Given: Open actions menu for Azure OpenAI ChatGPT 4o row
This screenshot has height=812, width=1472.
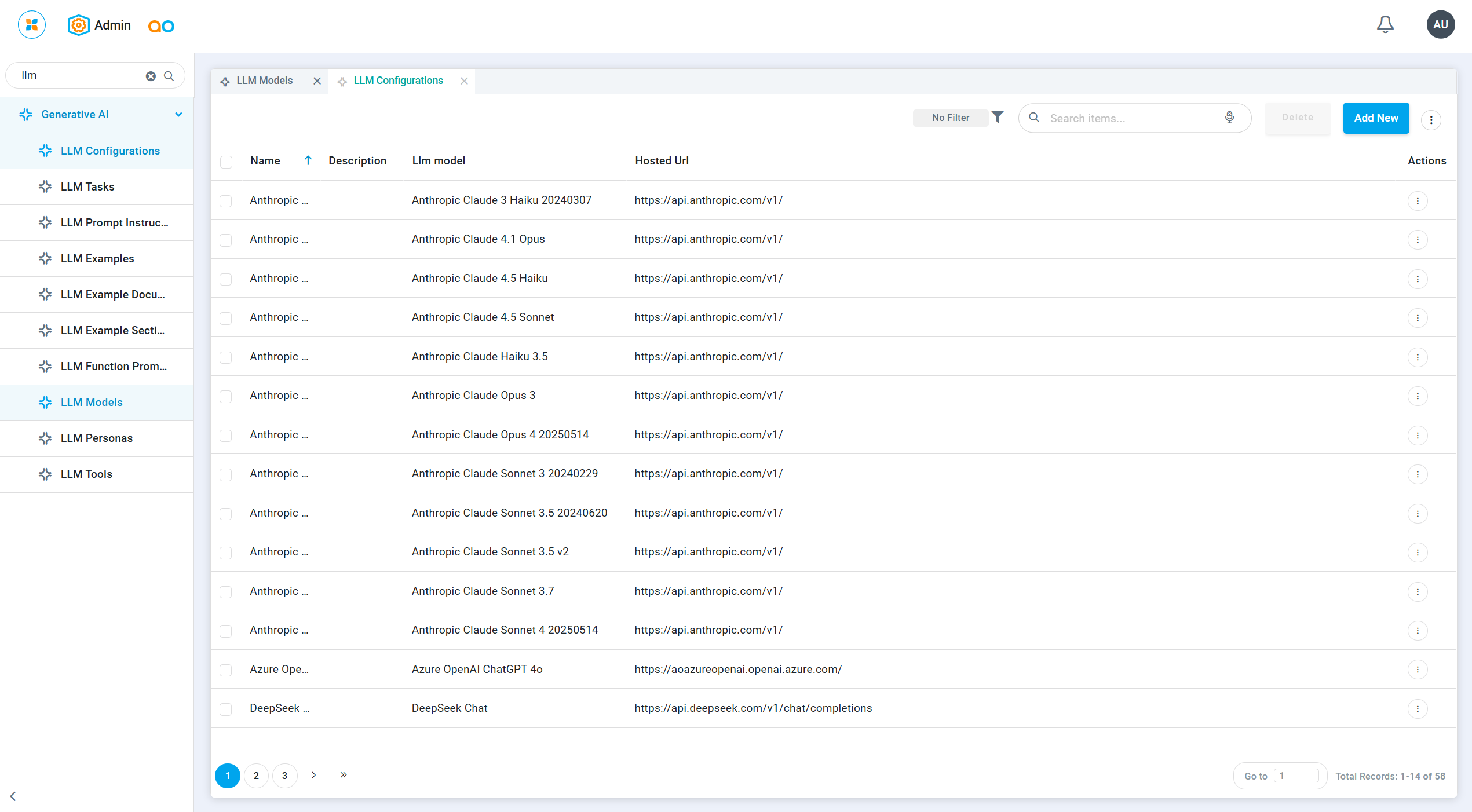Looking at the screenshot, I should 1418,670.
